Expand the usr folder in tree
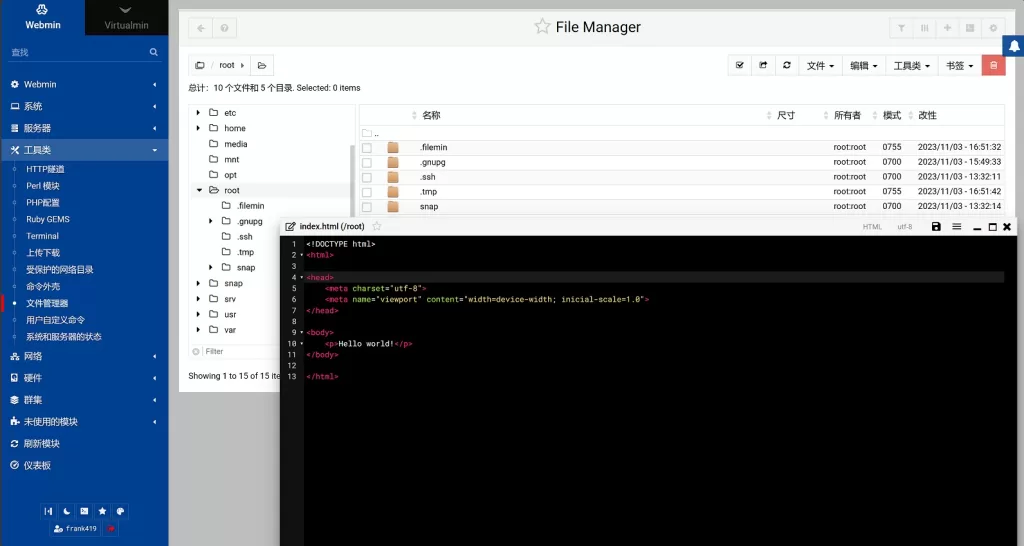This screenshot has width=1024, height=546. (199, 314)
